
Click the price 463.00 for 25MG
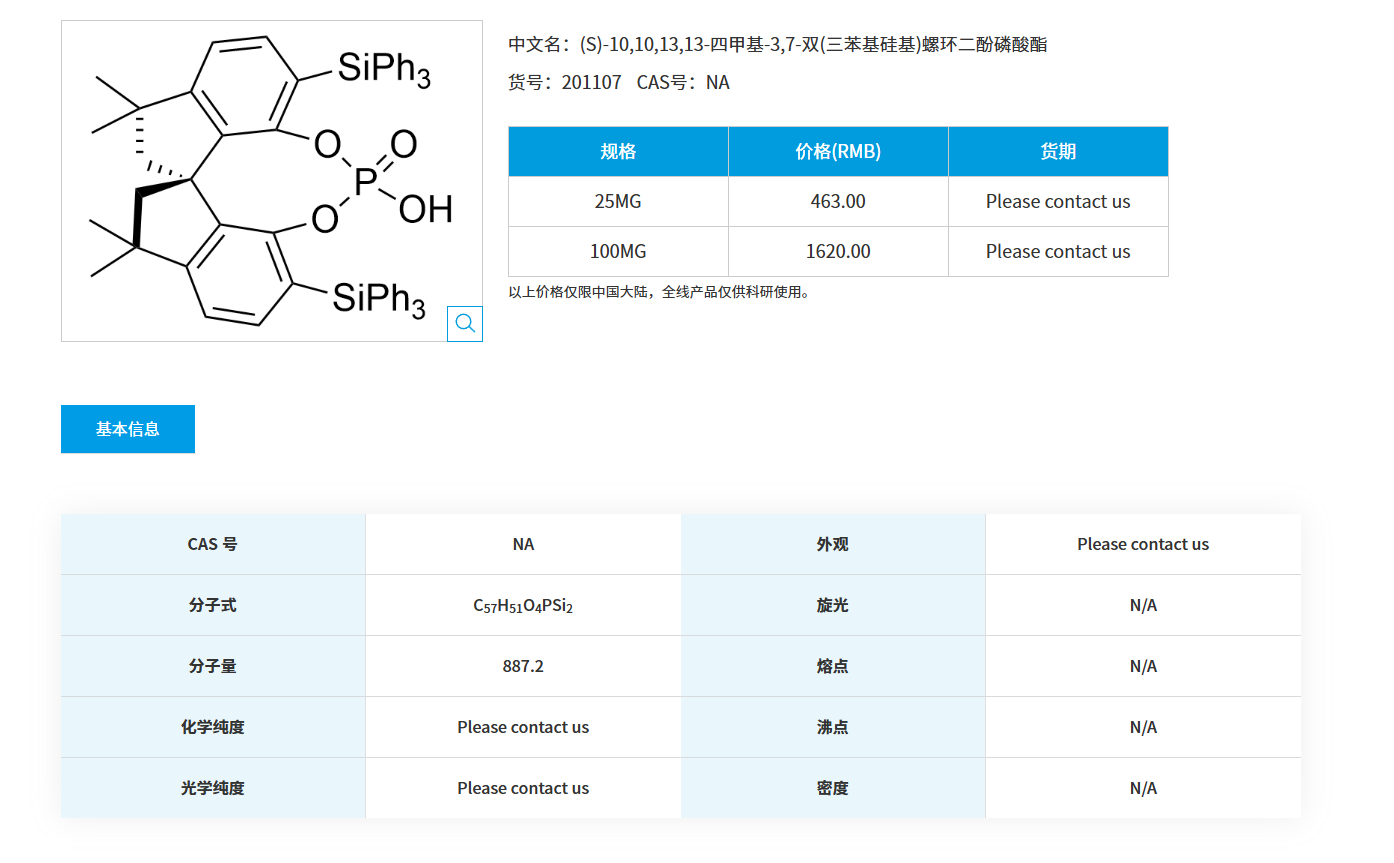(837, 201)
